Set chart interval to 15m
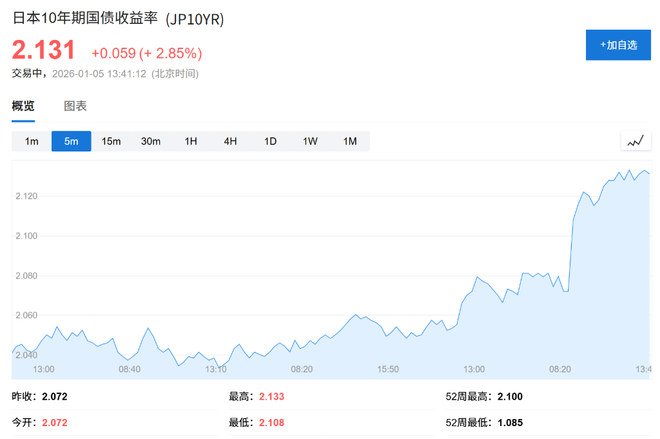 (111, 141)
